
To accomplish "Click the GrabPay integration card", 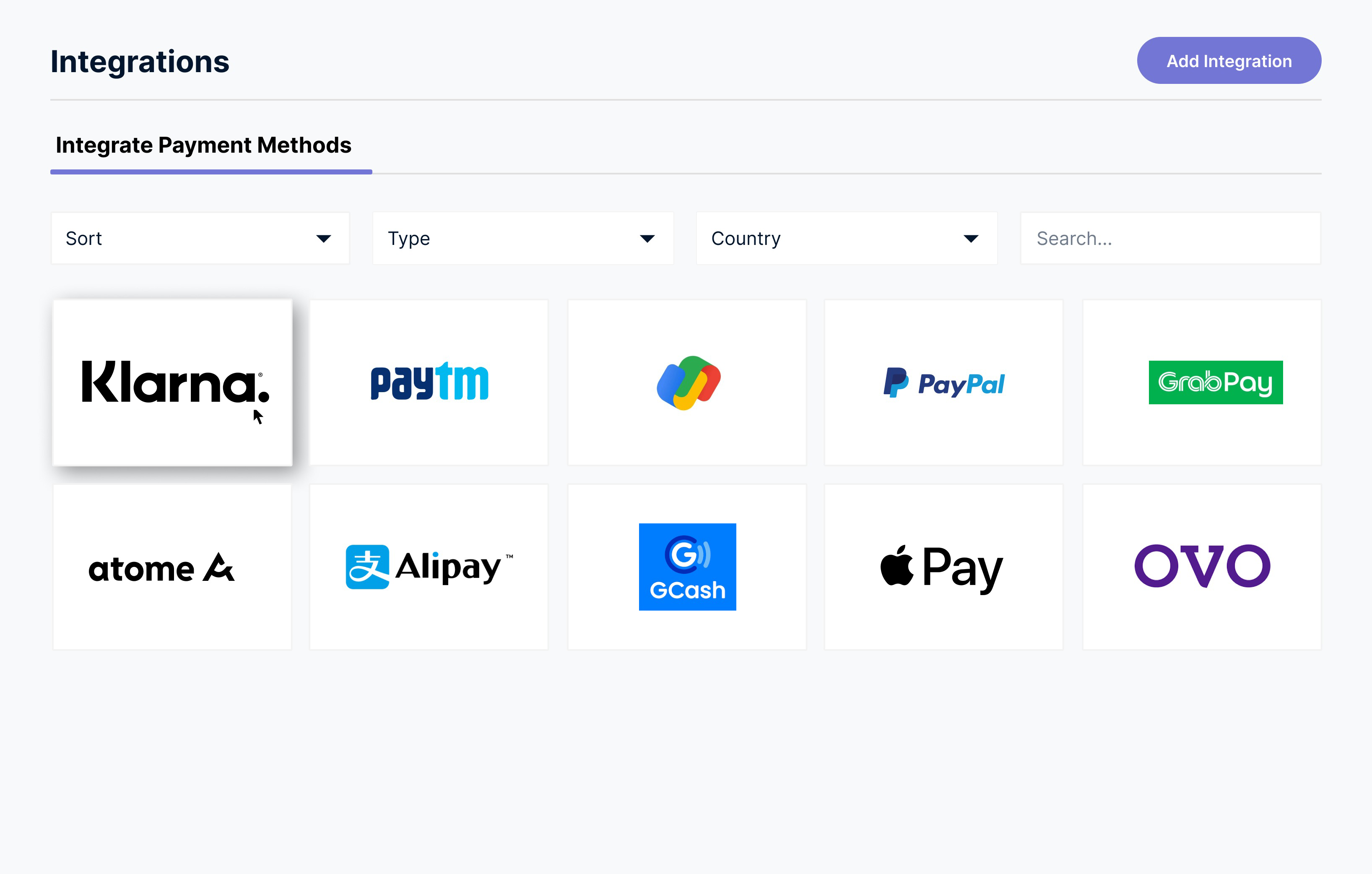I will coord(1202,382).
